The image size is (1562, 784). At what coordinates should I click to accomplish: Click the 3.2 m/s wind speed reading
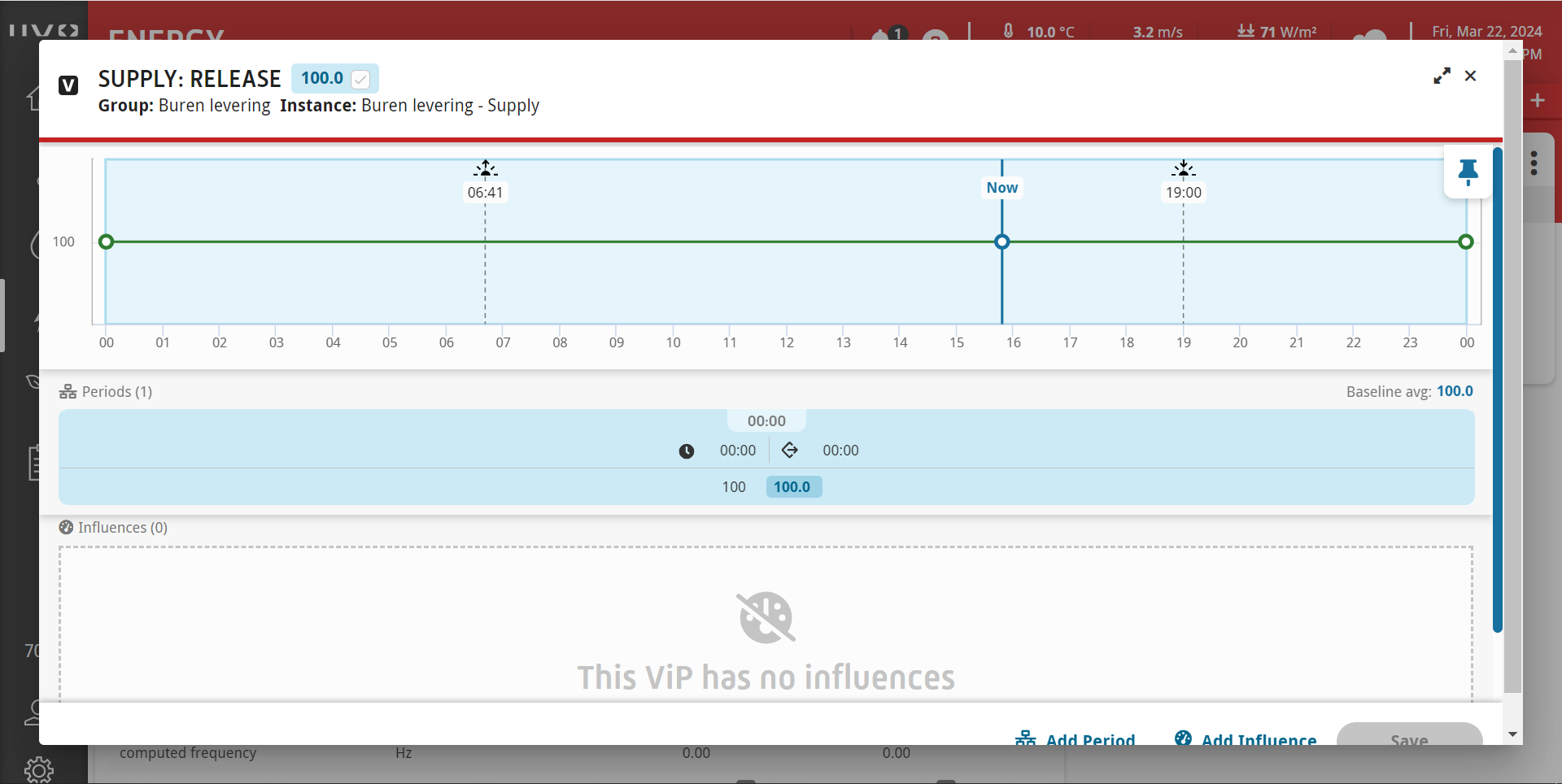pos(1158,32)
